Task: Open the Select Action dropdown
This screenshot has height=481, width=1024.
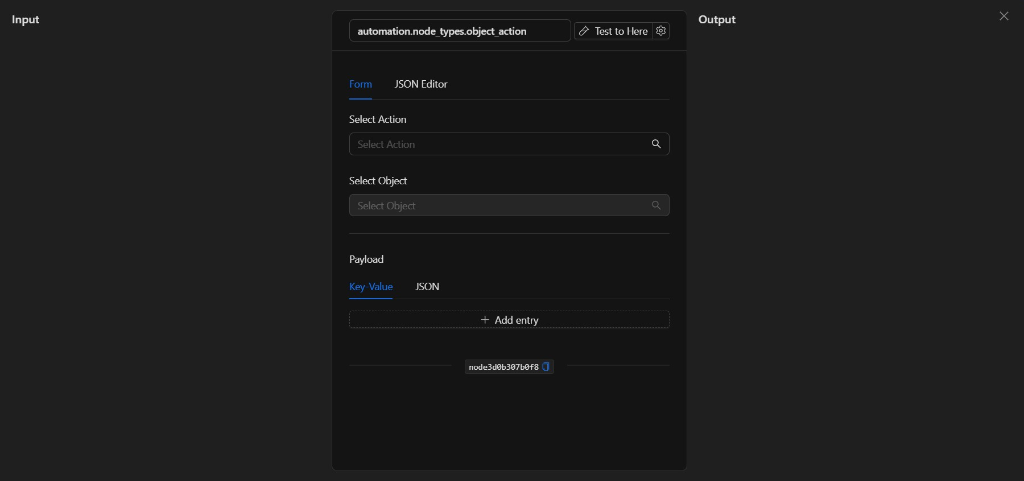Action: click(x=509, y=144)
